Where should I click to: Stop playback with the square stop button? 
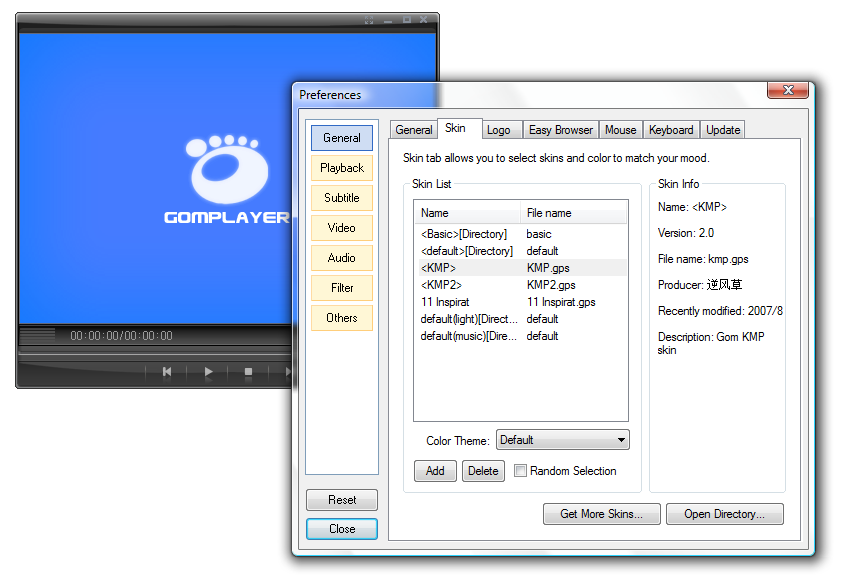(248, 372)
